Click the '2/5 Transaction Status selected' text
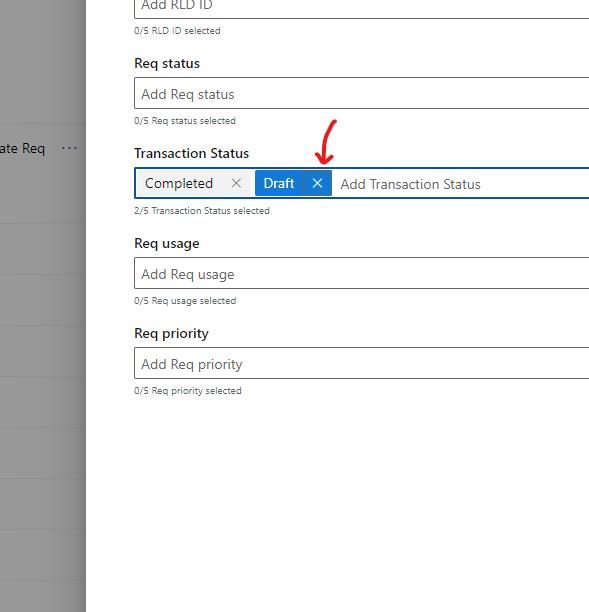The width and height of the screenshot is (589, 612). [x=202, y=211]
